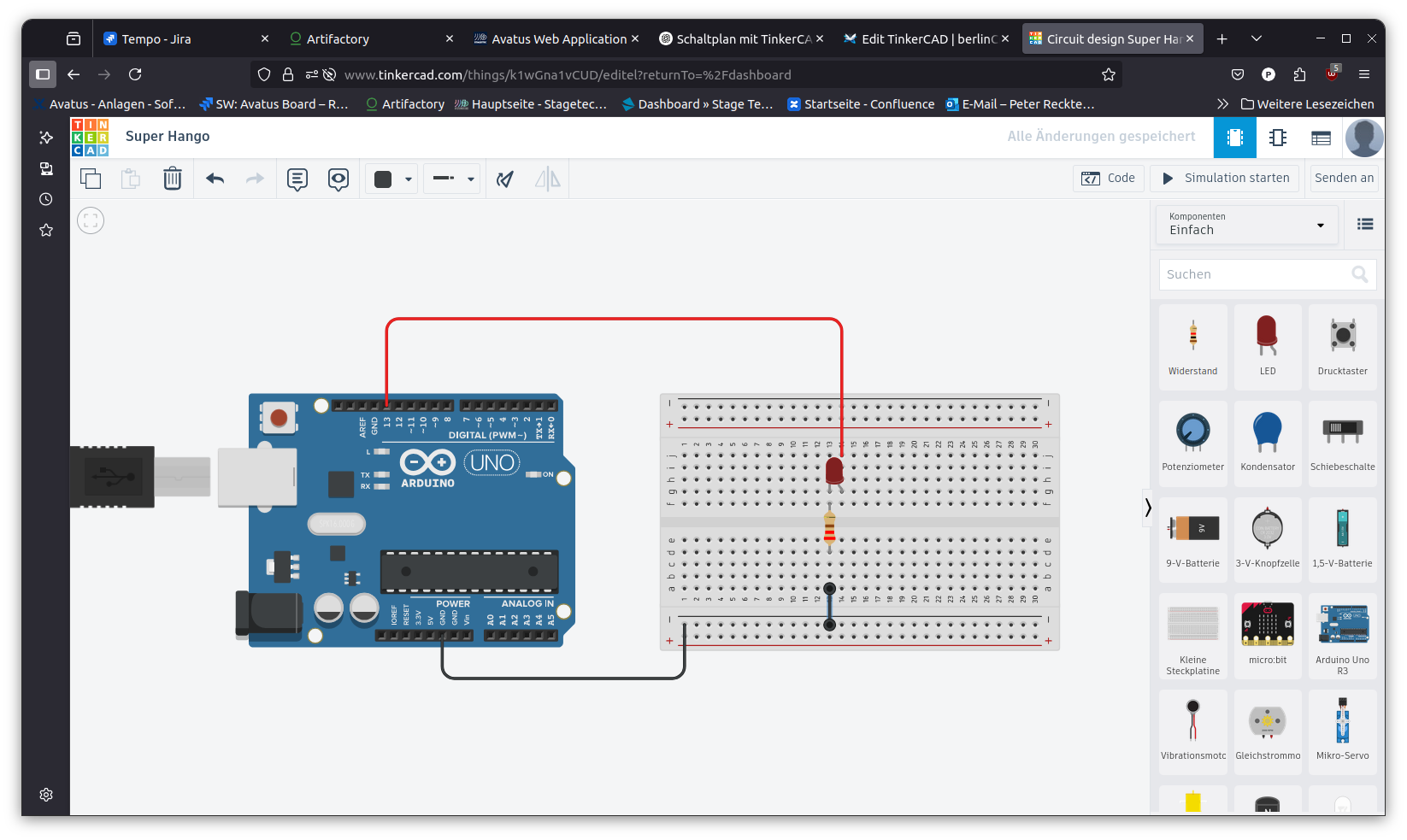Open Weitere Lesezeichen folder

pos(1308,104)
